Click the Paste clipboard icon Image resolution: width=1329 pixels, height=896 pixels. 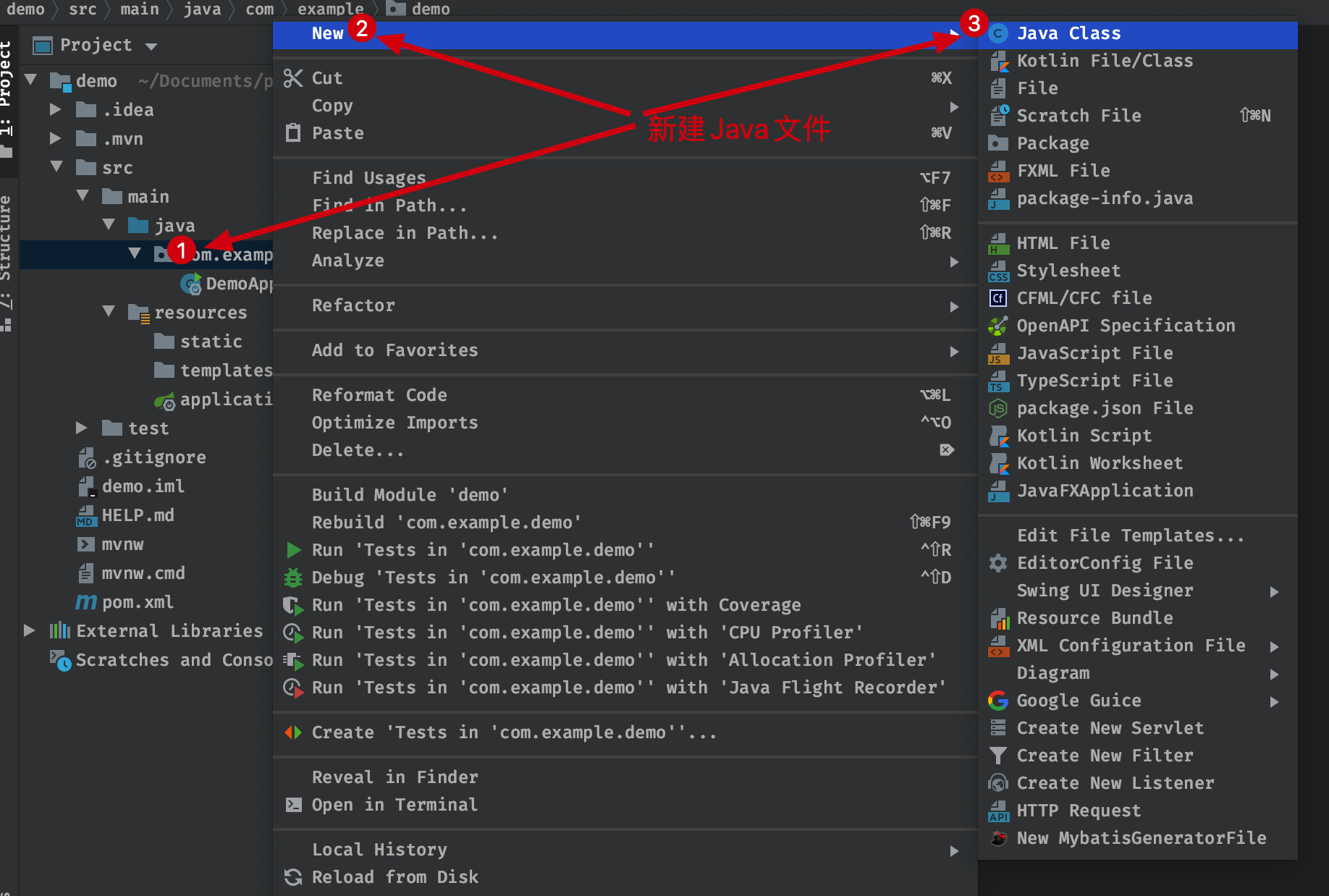point(293,132)
